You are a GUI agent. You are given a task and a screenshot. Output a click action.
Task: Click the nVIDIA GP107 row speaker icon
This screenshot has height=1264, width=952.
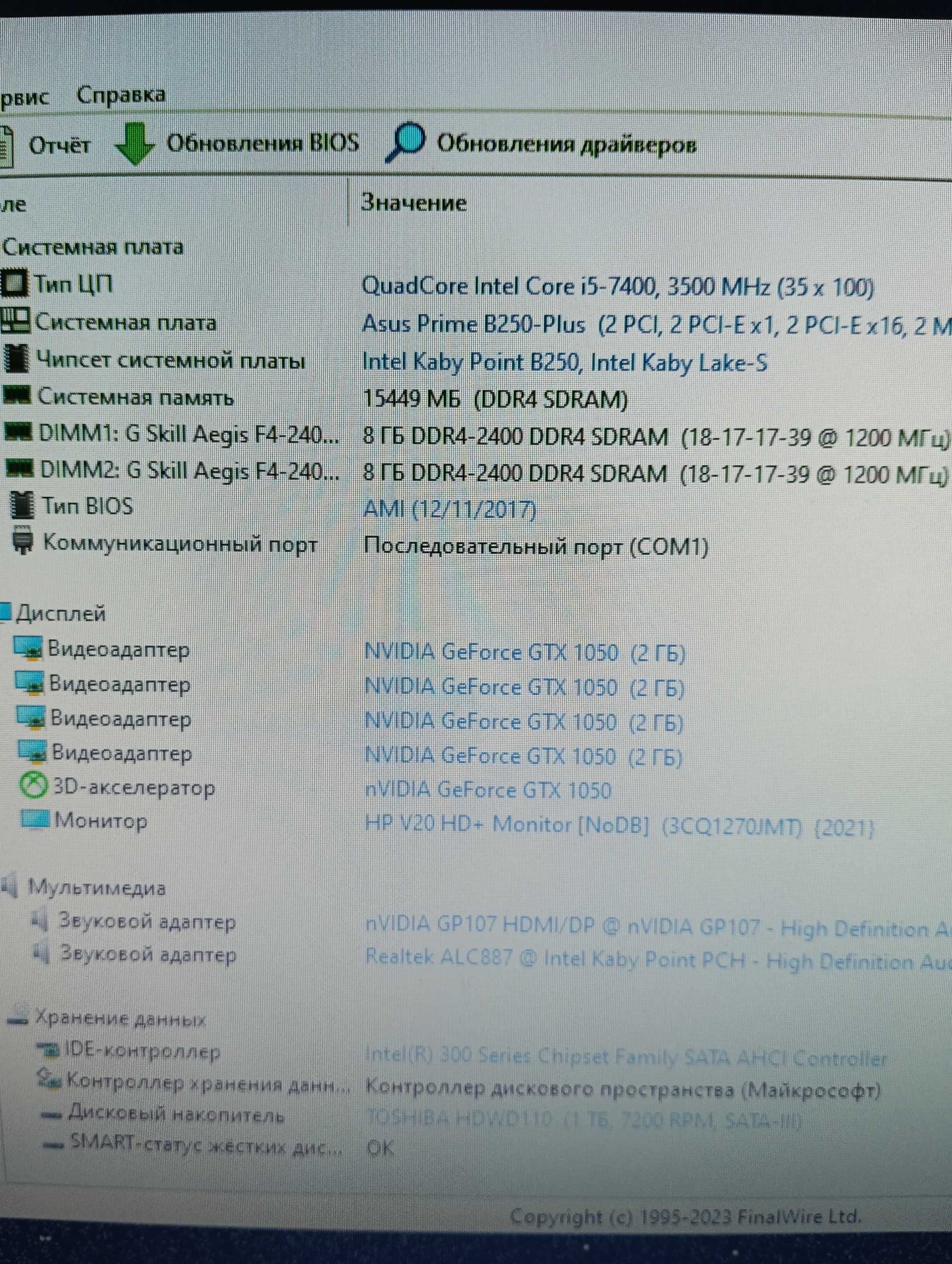point(40,920)
